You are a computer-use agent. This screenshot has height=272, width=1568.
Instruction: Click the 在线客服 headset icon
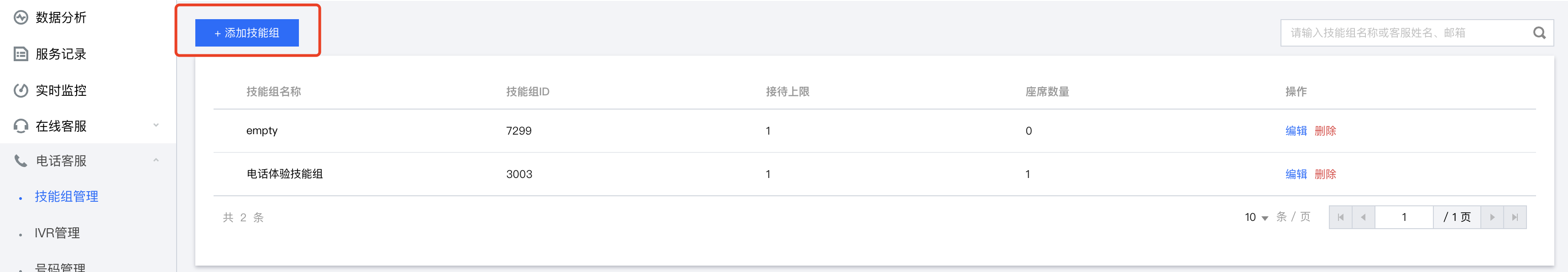tap(21, 126)
